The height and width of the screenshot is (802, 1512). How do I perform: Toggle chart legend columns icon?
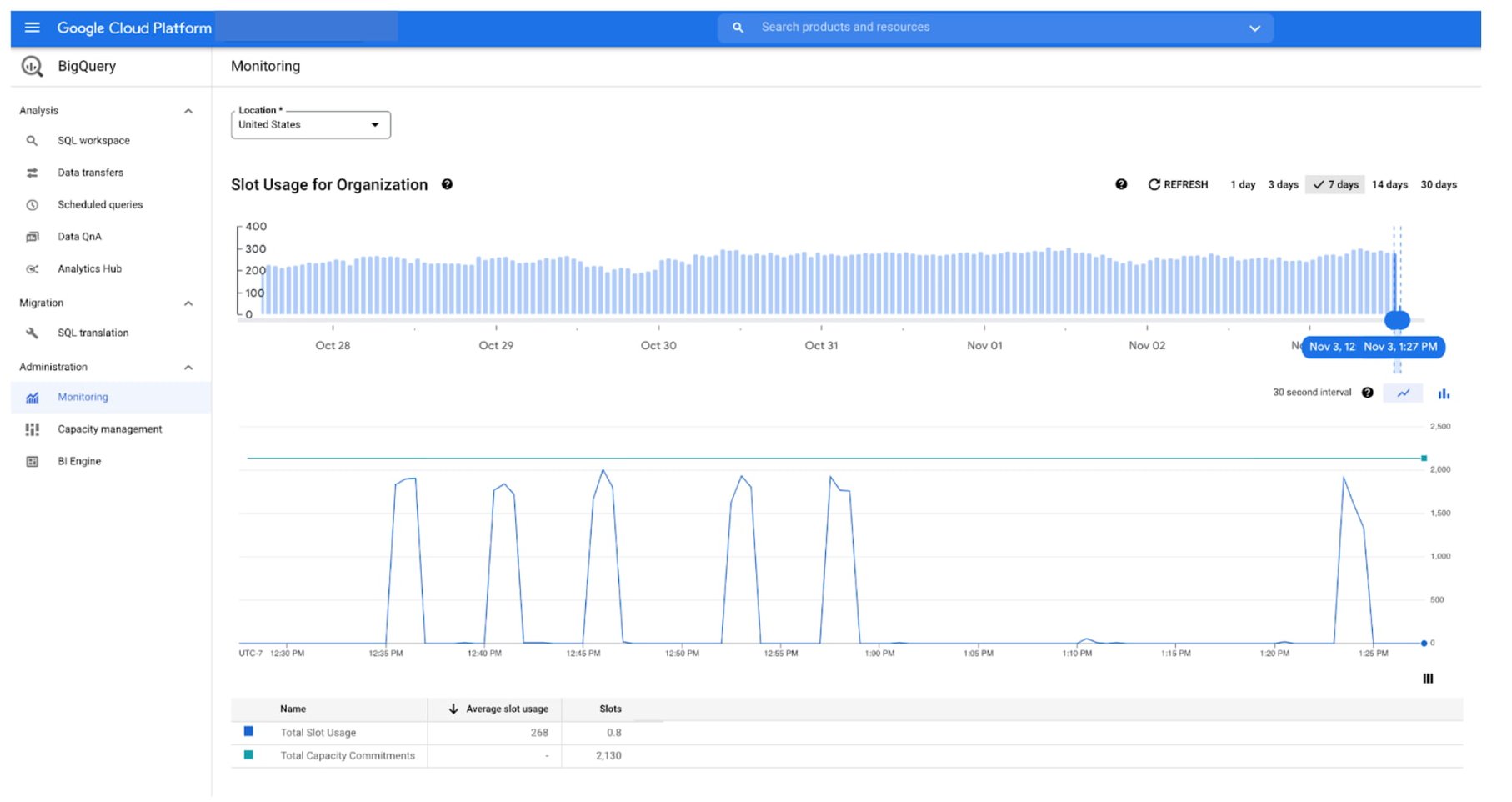pyautogui.click(x=1428, y=679)
